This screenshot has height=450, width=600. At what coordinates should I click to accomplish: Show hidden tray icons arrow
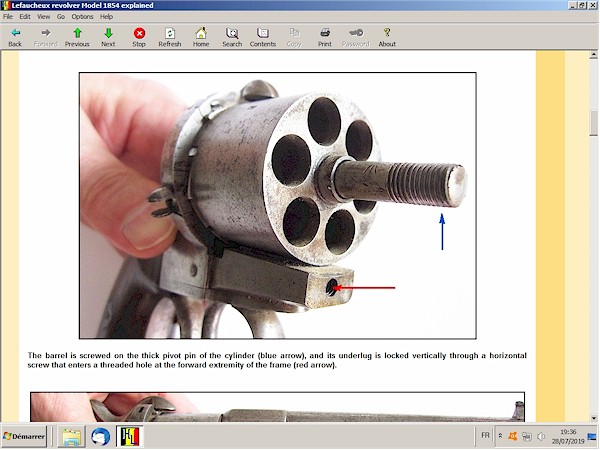(500, 436)
